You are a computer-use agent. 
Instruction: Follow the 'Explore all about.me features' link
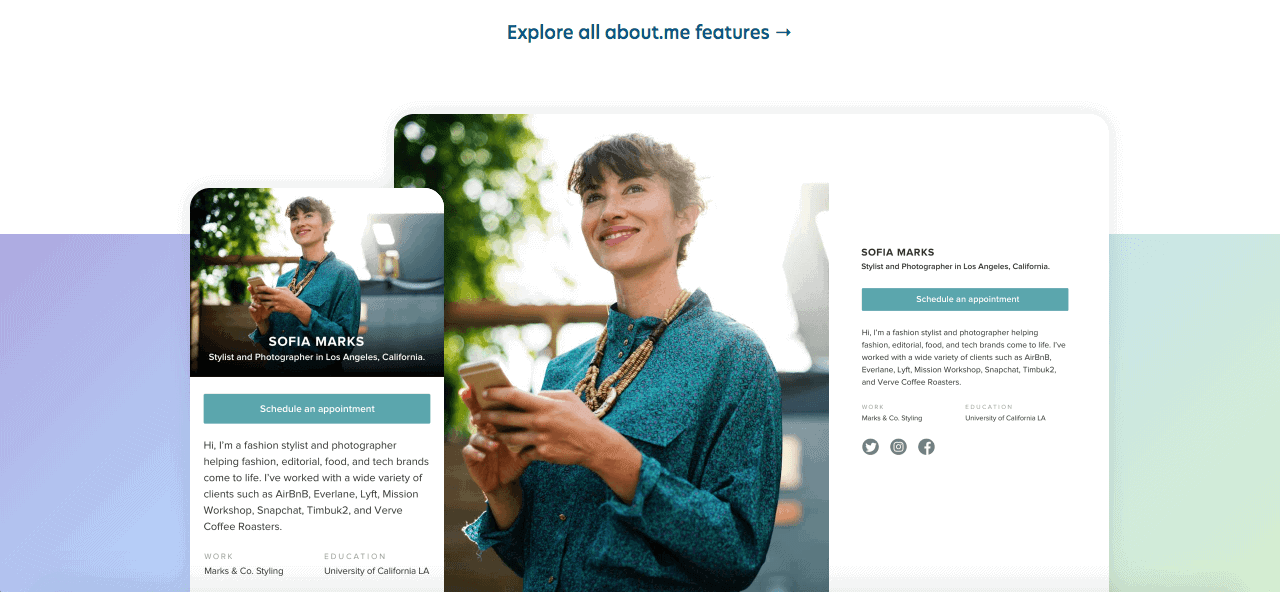coord(649,32)
